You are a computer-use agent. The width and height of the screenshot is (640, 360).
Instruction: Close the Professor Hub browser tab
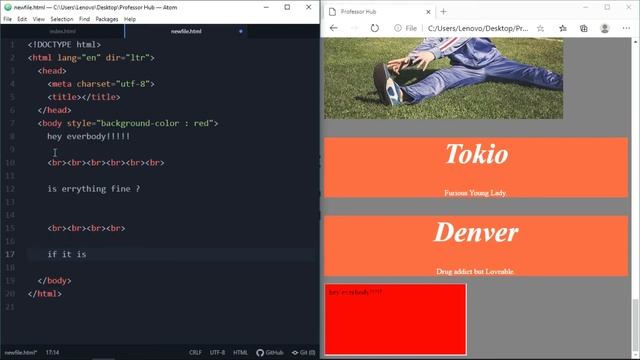[x=428, y=12]
